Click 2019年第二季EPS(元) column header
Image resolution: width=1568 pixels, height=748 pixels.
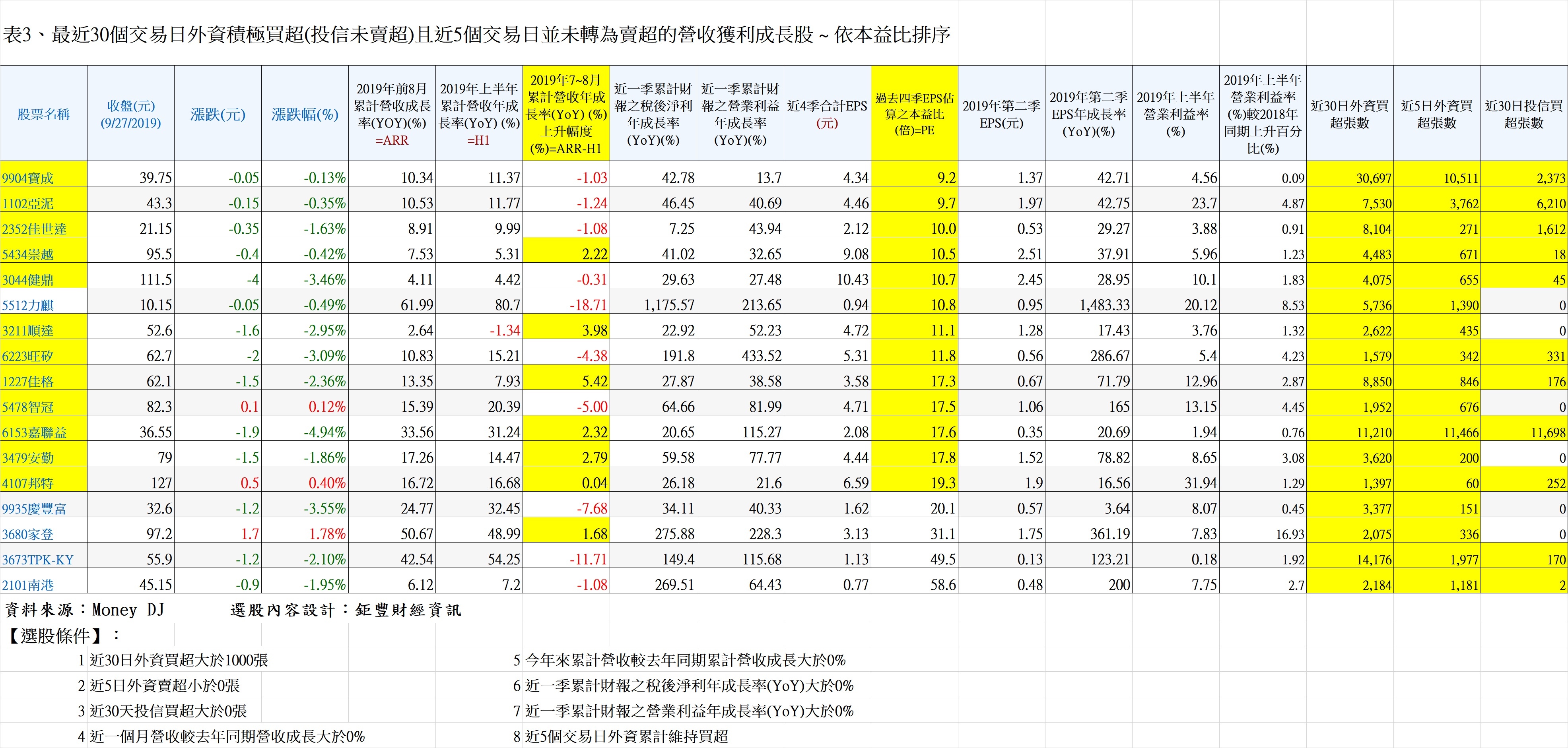coord(1001,114)
